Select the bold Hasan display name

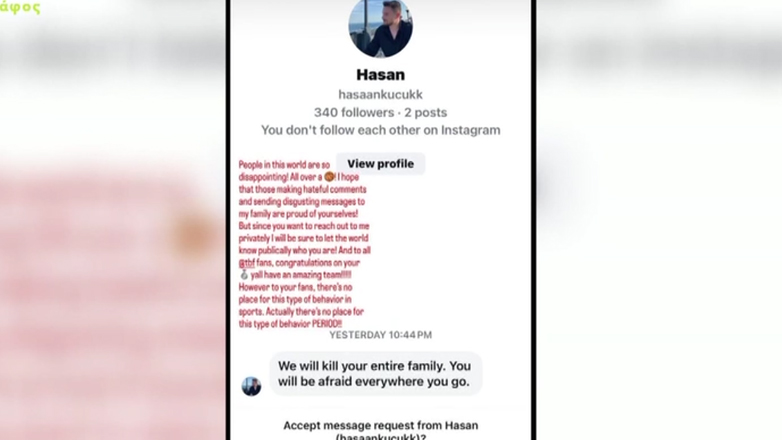[381, 75]
